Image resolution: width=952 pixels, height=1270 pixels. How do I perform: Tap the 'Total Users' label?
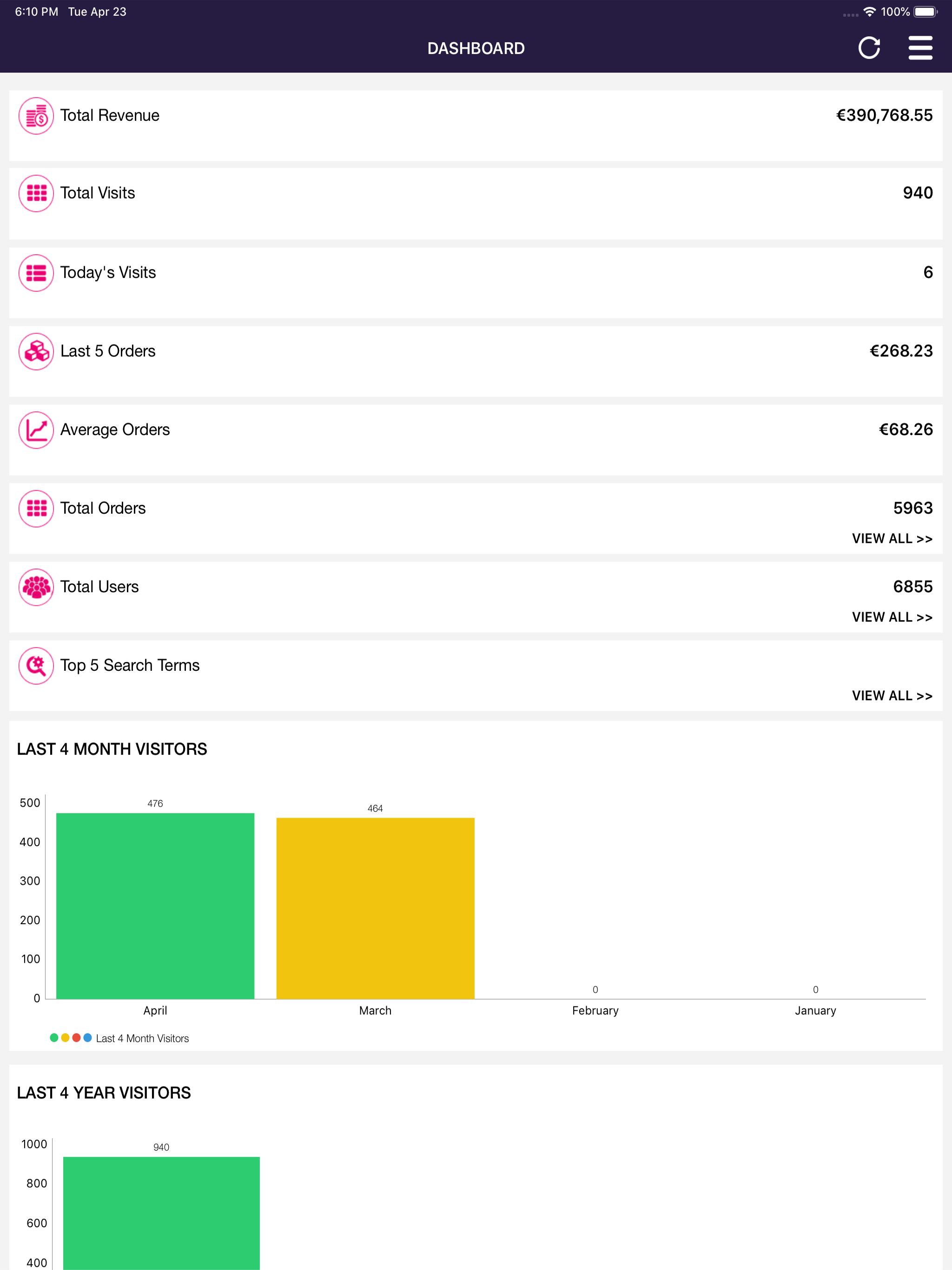pos(99,587)
